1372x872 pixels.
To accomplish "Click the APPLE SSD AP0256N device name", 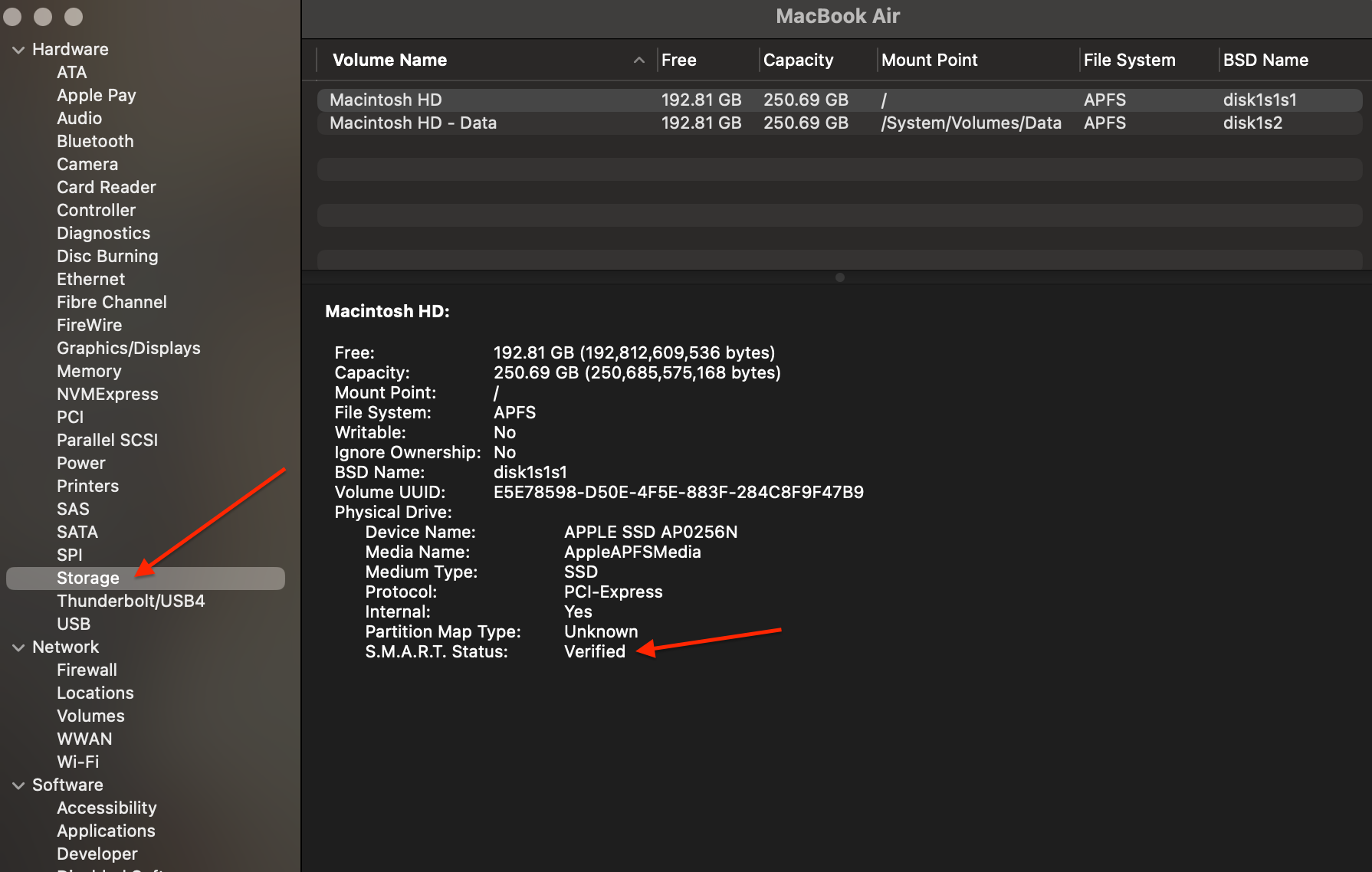I will click(651, 532).
